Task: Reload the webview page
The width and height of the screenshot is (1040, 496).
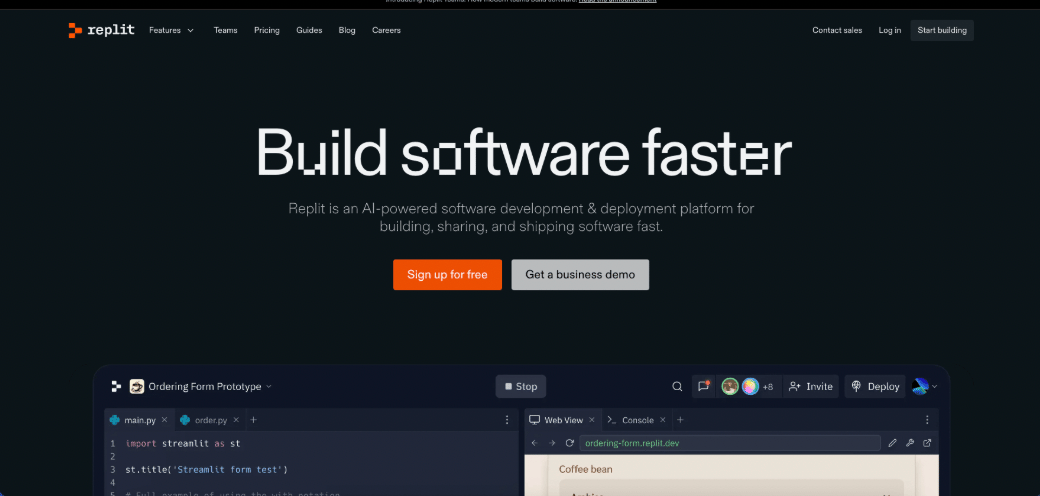Action: (x=569, y=443)
